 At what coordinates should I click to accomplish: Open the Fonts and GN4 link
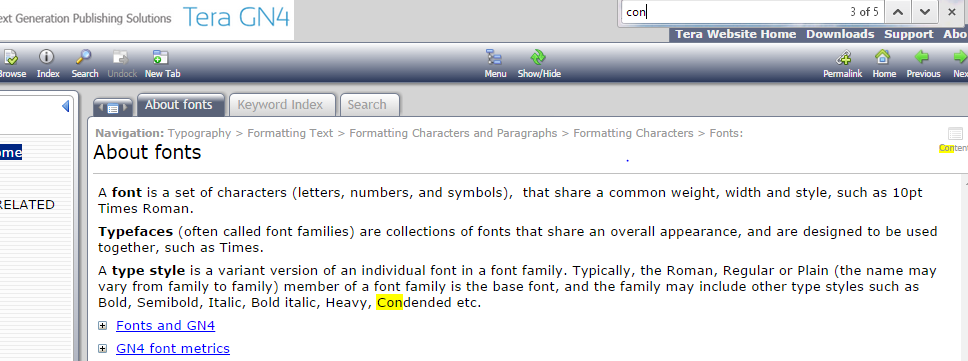[x=165, y=325]
